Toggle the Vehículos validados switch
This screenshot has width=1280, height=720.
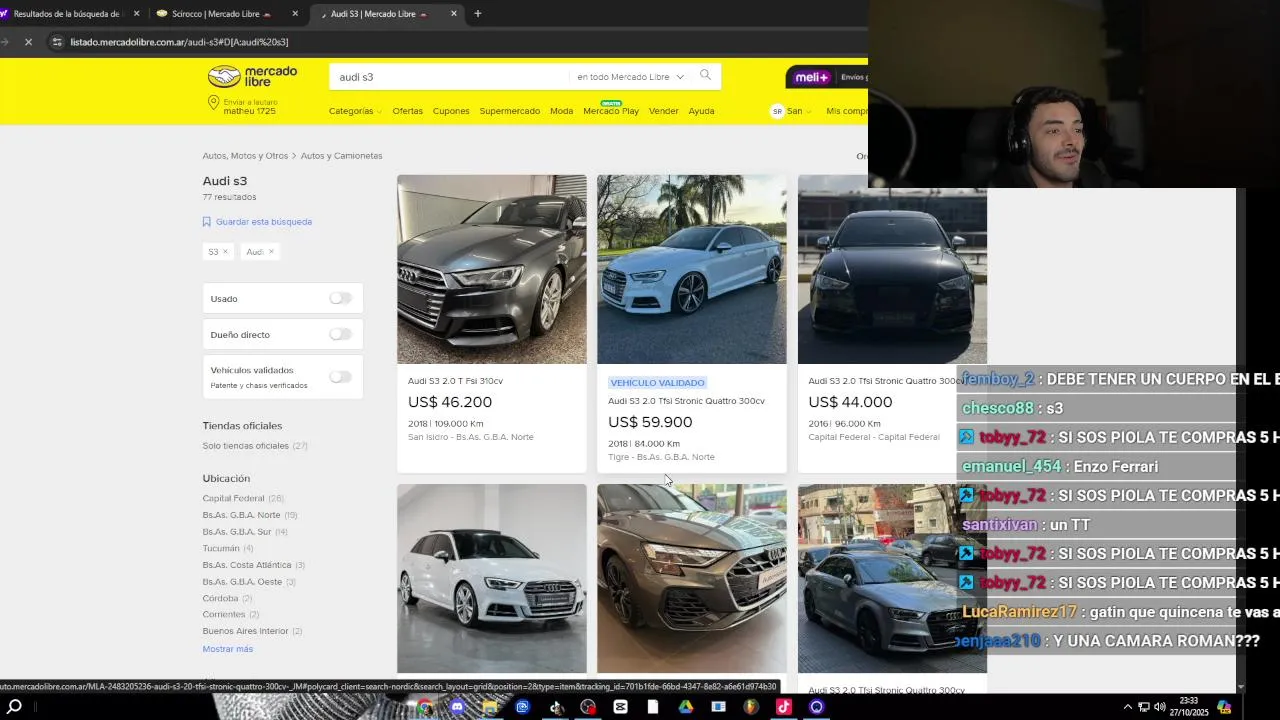(x=340, y=377)
